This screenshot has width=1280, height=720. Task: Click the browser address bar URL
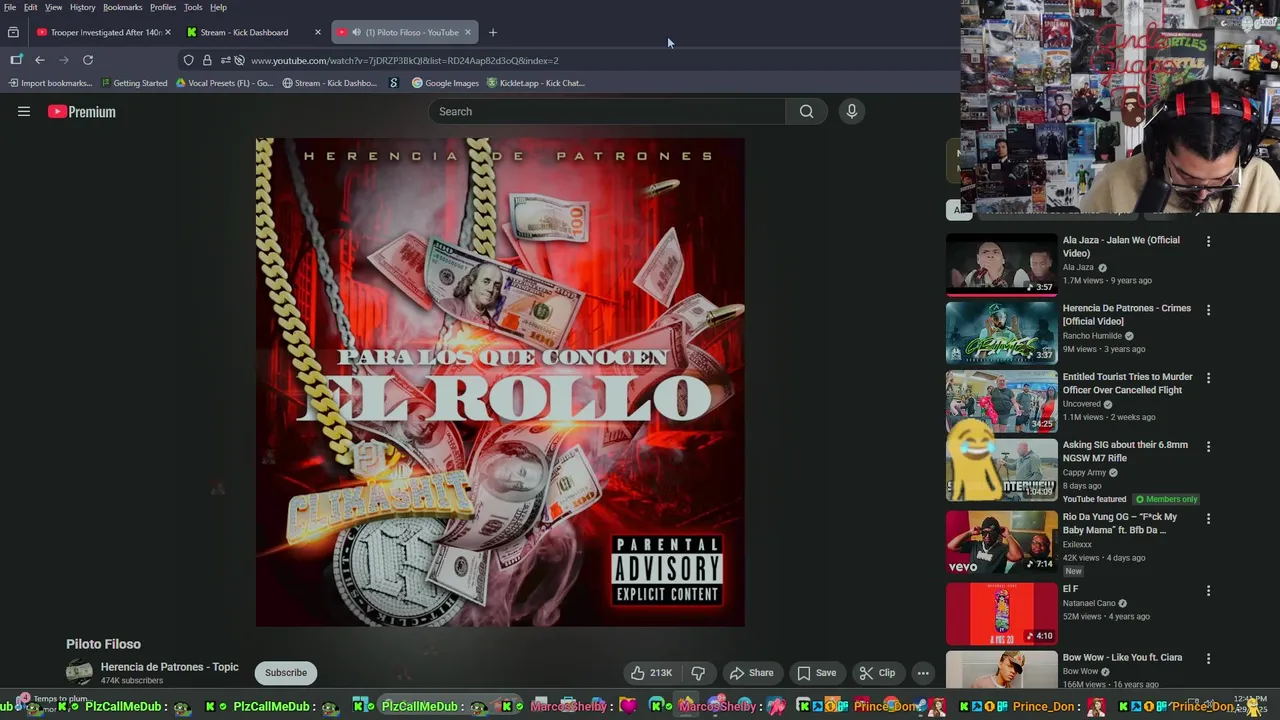404,60
